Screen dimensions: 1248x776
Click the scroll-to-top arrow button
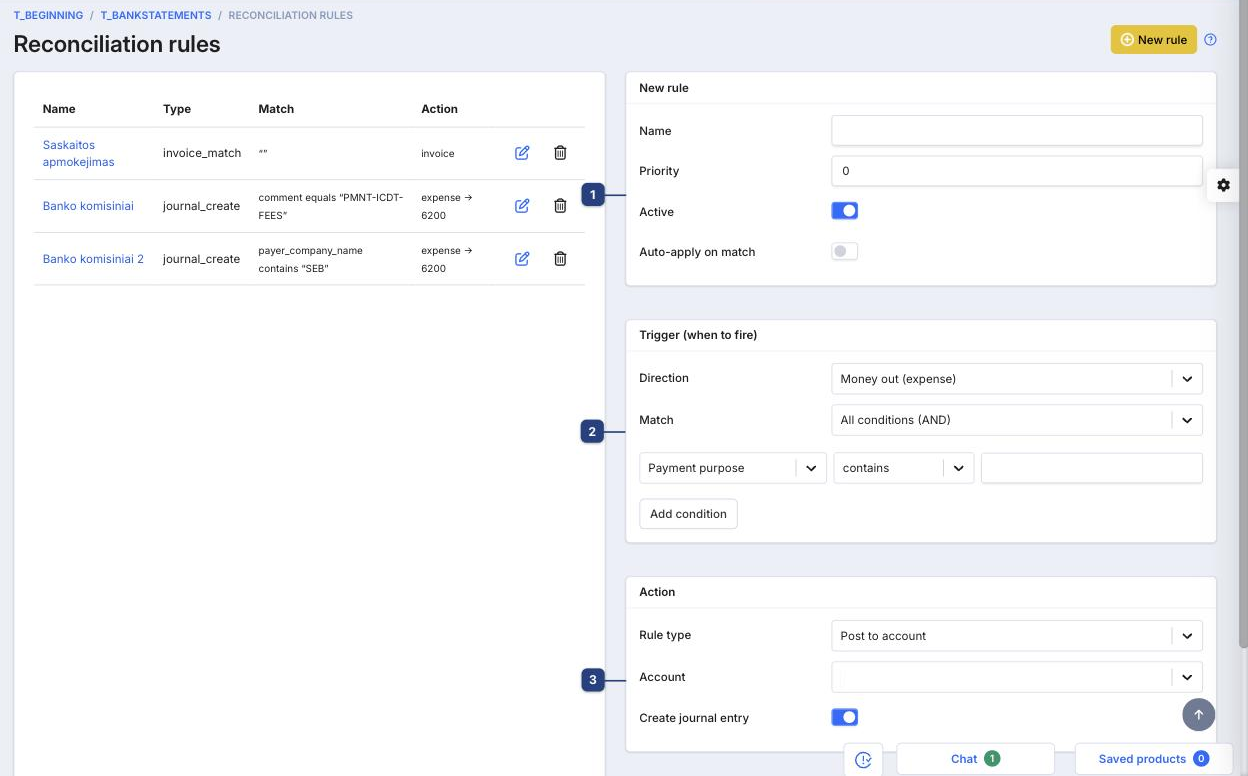point(1199,715)
